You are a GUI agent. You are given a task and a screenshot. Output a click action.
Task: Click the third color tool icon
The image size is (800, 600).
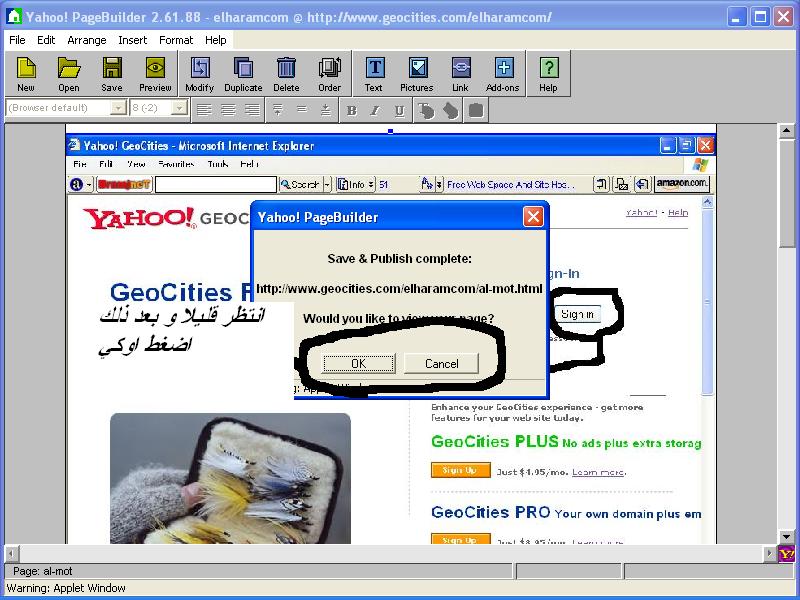(x=476, y=110)
